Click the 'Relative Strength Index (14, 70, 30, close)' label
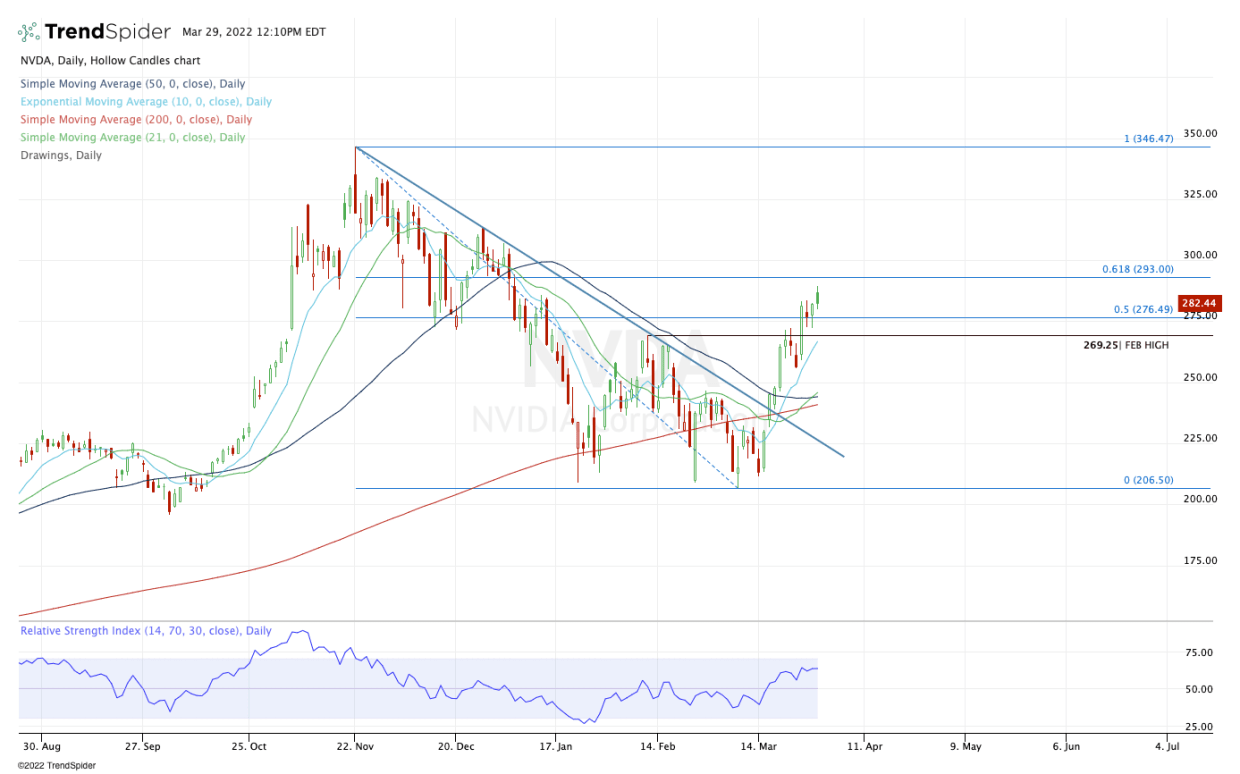Image resolution: width=1240 pixels, height=774 pixels. point(146,631)
